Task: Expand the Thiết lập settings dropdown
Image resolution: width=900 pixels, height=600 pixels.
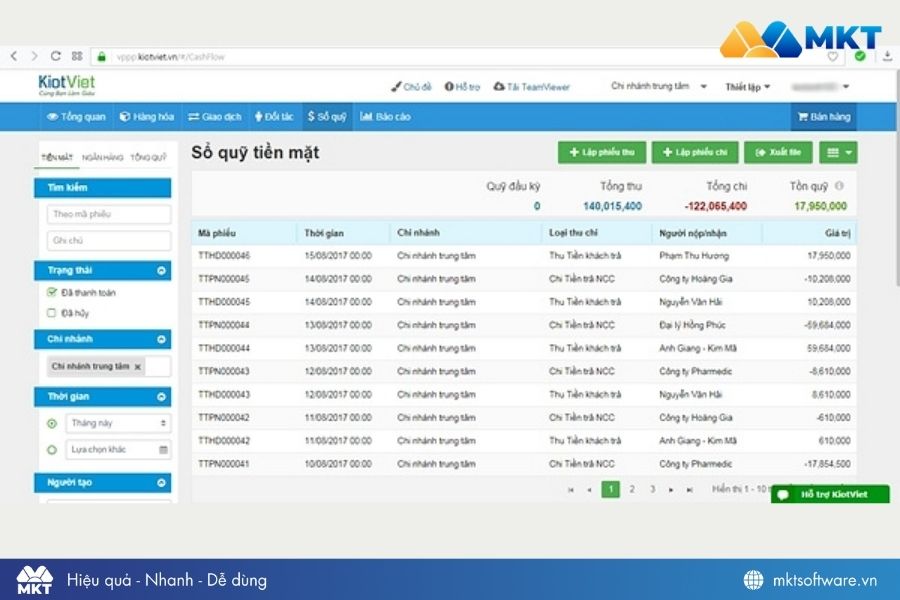Action: coord(747,87)
